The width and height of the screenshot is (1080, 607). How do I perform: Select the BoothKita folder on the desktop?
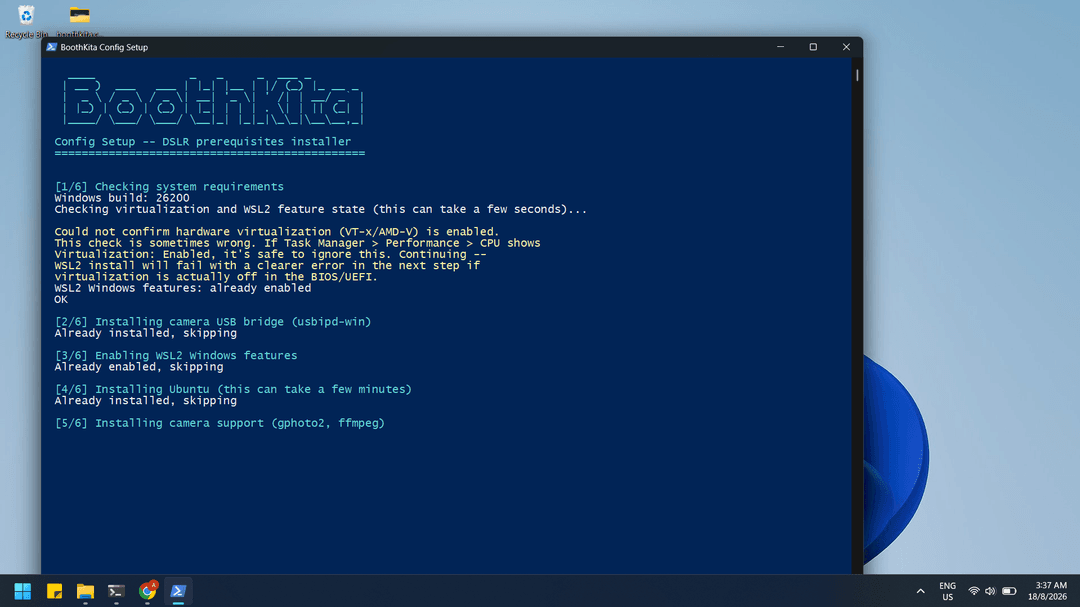[x=79, y=21]
